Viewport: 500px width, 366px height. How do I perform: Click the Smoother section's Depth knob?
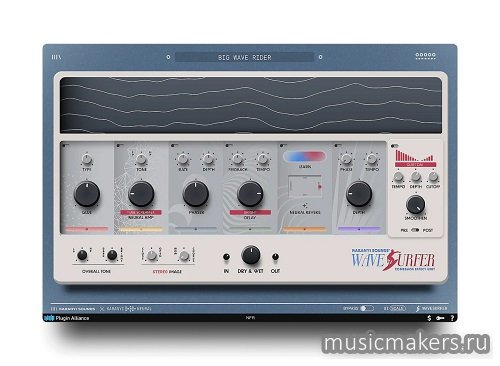[416, 177]
